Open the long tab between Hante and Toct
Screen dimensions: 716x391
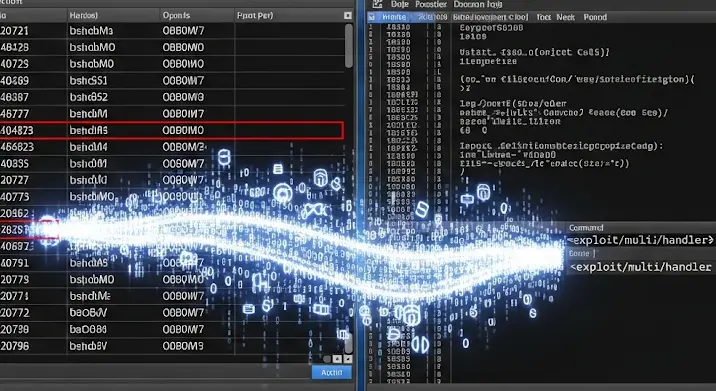(x=490, y=17)
